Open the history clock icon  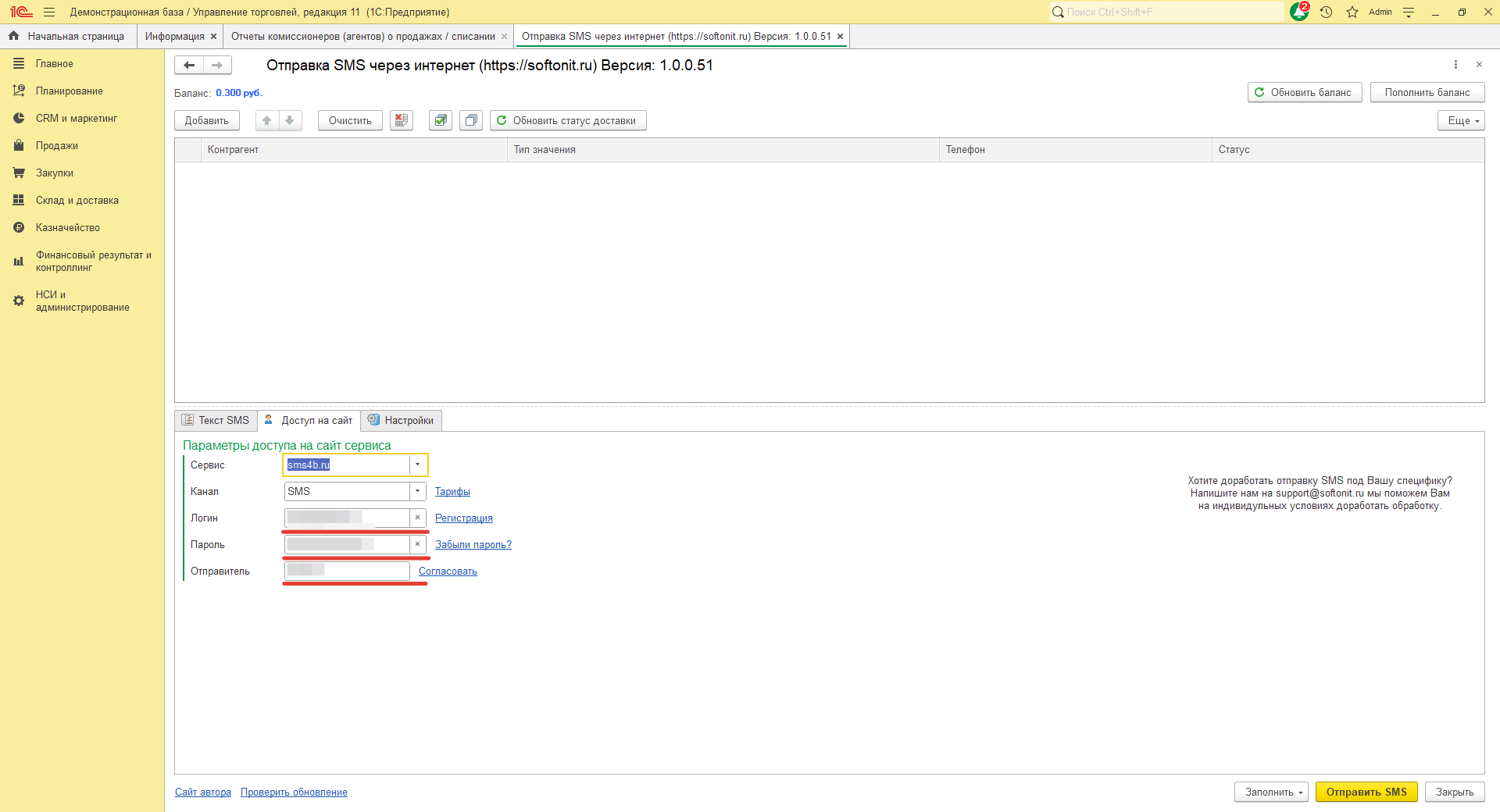pos(1326,12)
